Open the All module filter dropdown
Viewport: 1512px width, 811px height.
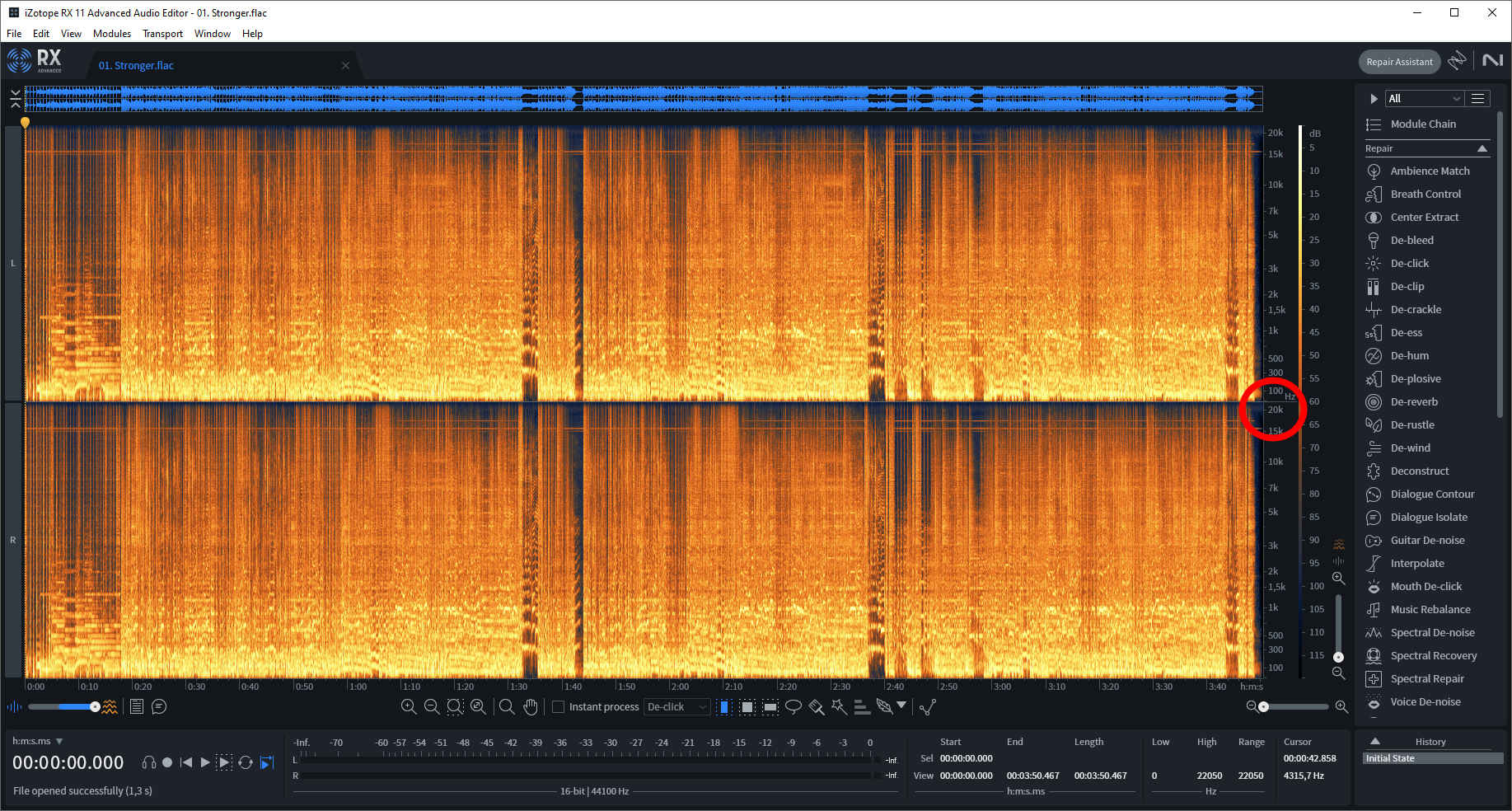pyautogui.click(x=1424, y=98)
